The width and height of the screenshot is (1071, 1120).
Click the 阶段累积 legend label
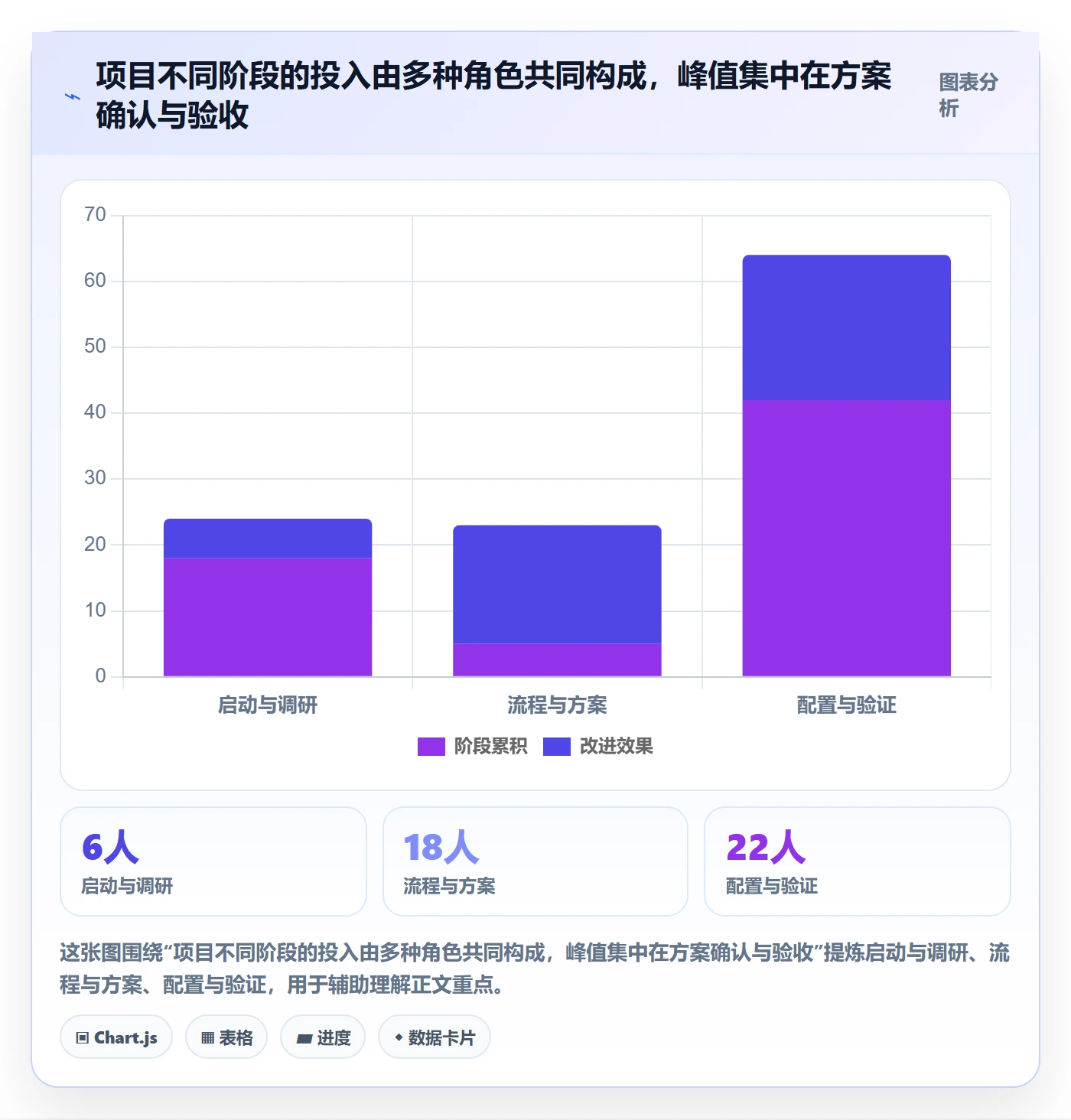[x=490, y=747]
